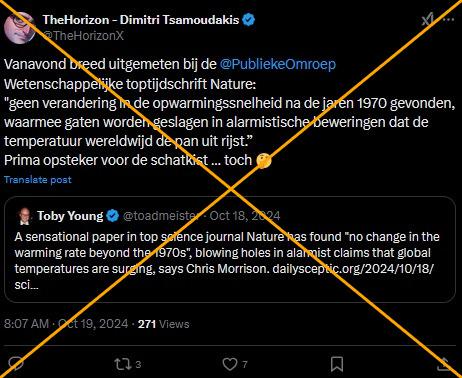The height and width of the screenshot is (378, 462).
Task: Open Dimitri Tsamoudakis profile avatar
Action: click(20, 28)
